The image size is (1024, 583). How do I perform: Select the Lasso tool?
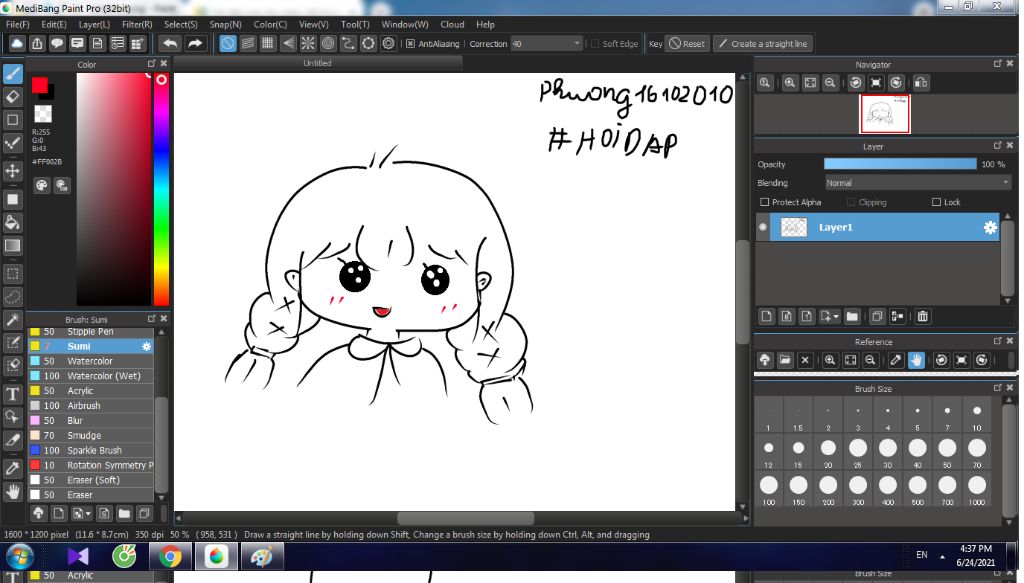12,297
